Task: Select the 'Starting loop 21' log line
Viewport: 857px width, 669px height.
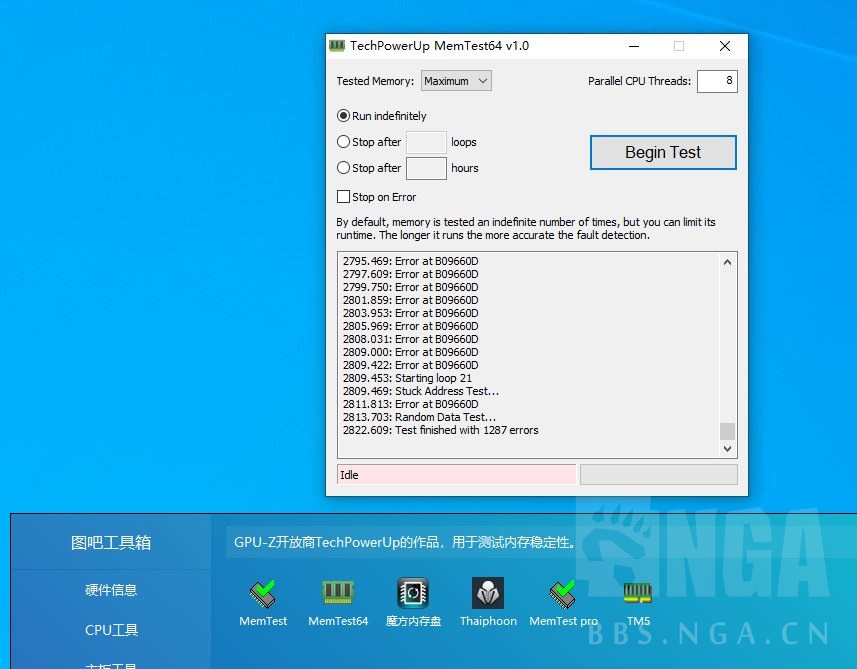Action: pos(407,378)
